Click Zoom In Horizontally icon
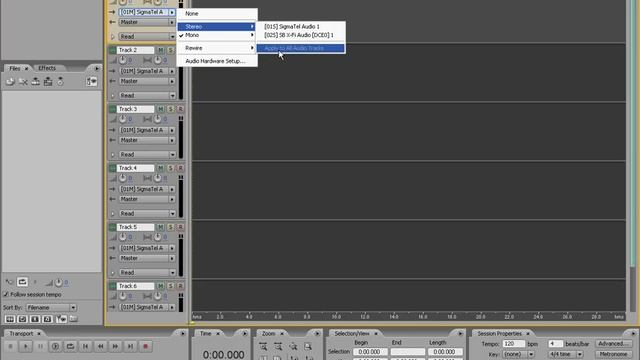 tap(263, 347)
